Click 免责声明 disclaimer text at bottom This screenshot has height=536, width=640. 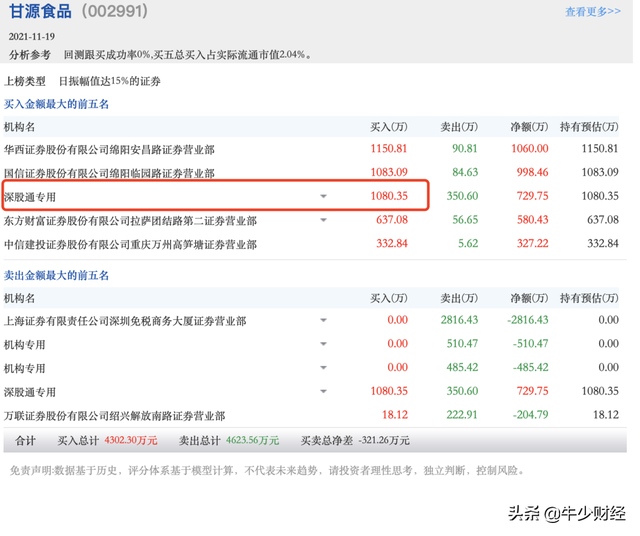coord(267,471)
